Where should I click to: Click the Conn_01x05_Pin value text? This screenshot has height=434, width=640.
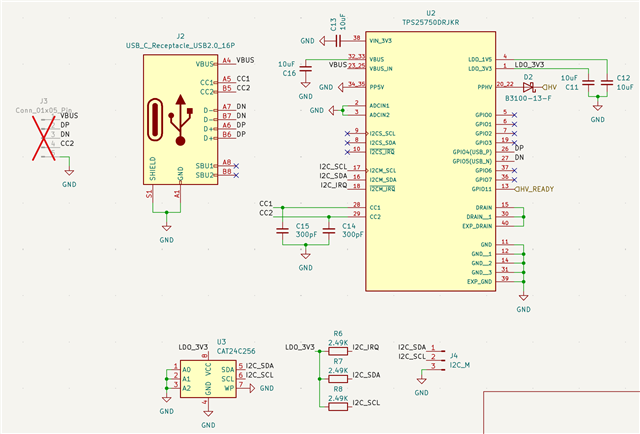[x=44, y=110]
